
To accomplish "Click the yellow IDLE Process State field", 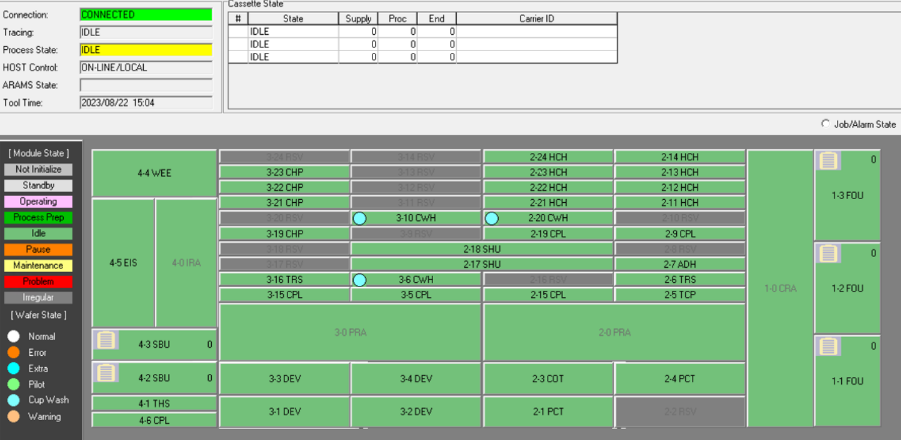I will (x=145, y=49).
